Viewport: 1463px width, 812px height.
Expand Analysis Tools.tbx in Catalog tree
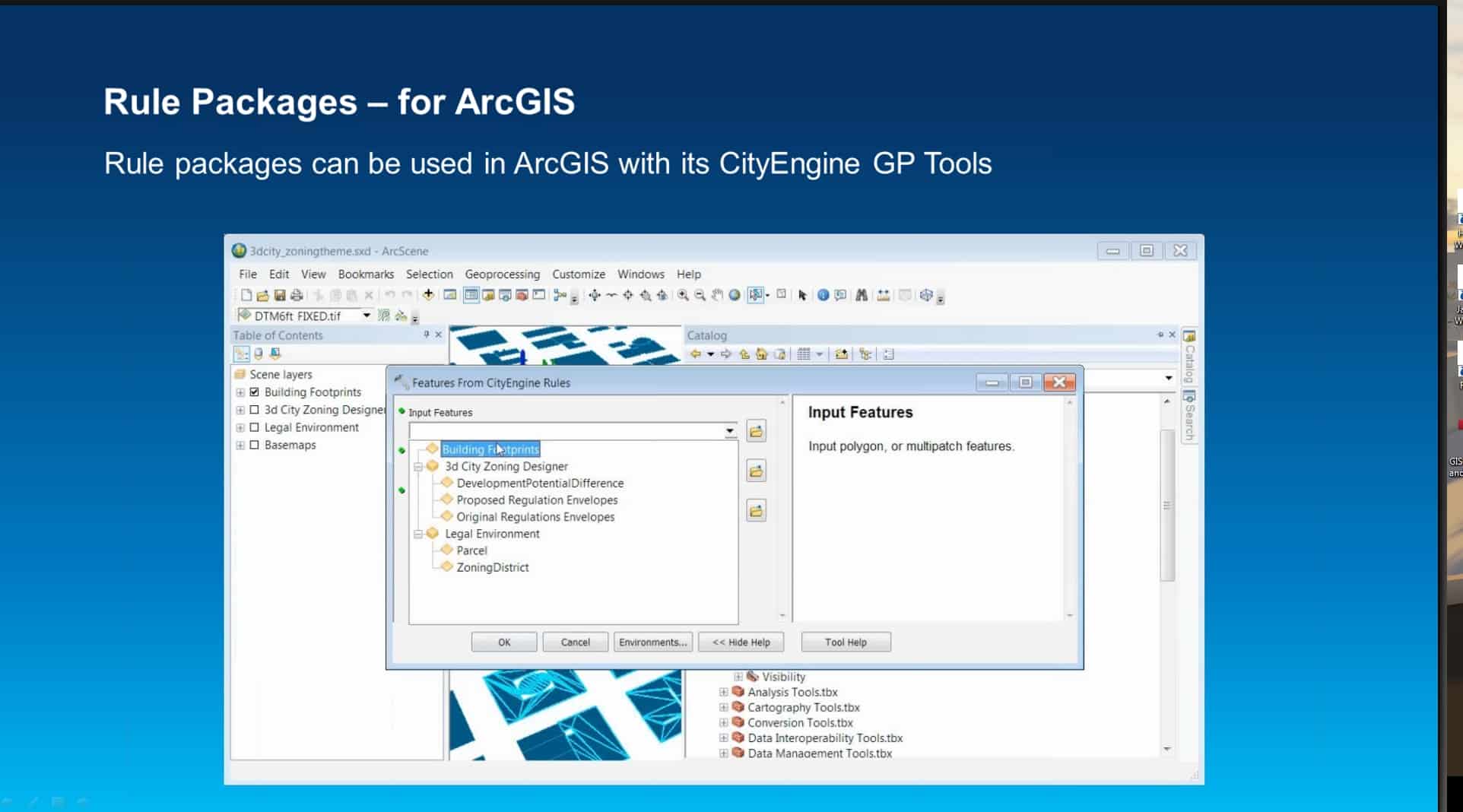[x=723, y=692]
